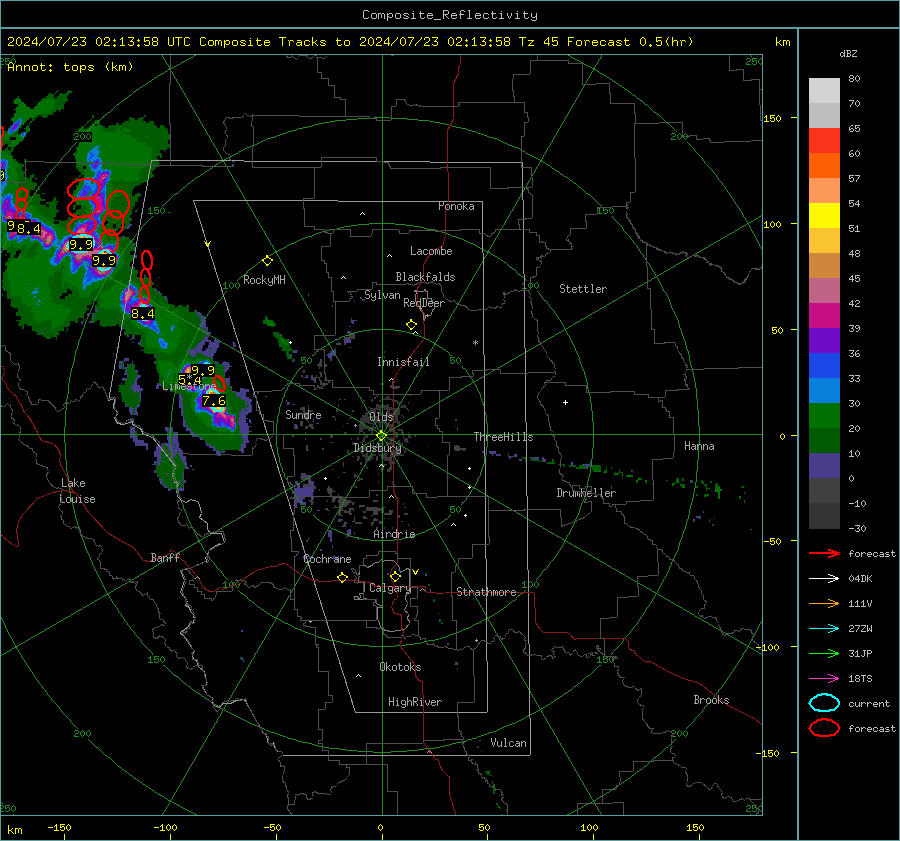Click the red forecast ellipse legend icon
The image size is (900, 841).
[824, 728]
